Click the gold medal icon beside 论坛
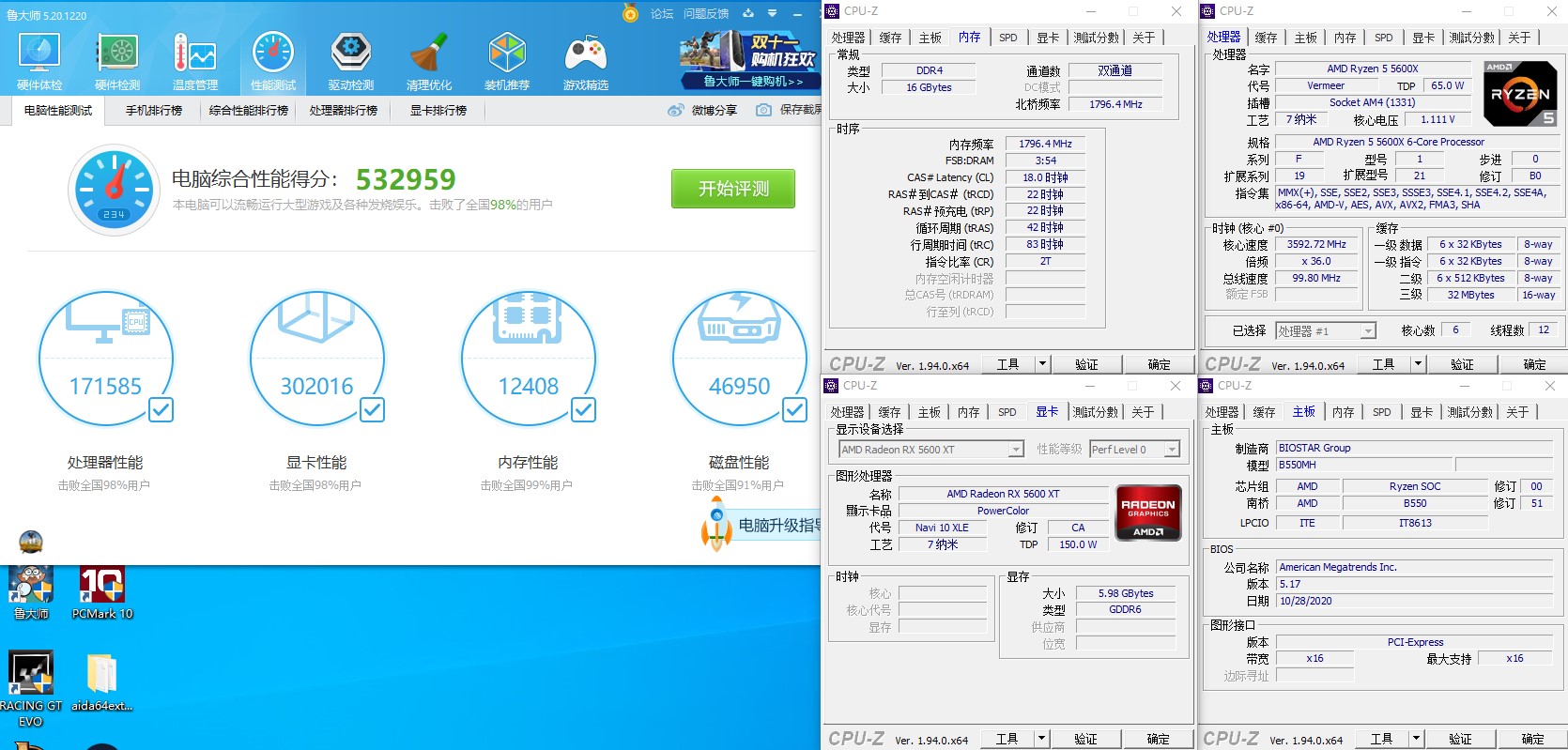Image resolution: width=1568 pixels, height=750 pixels. point(631,13)
